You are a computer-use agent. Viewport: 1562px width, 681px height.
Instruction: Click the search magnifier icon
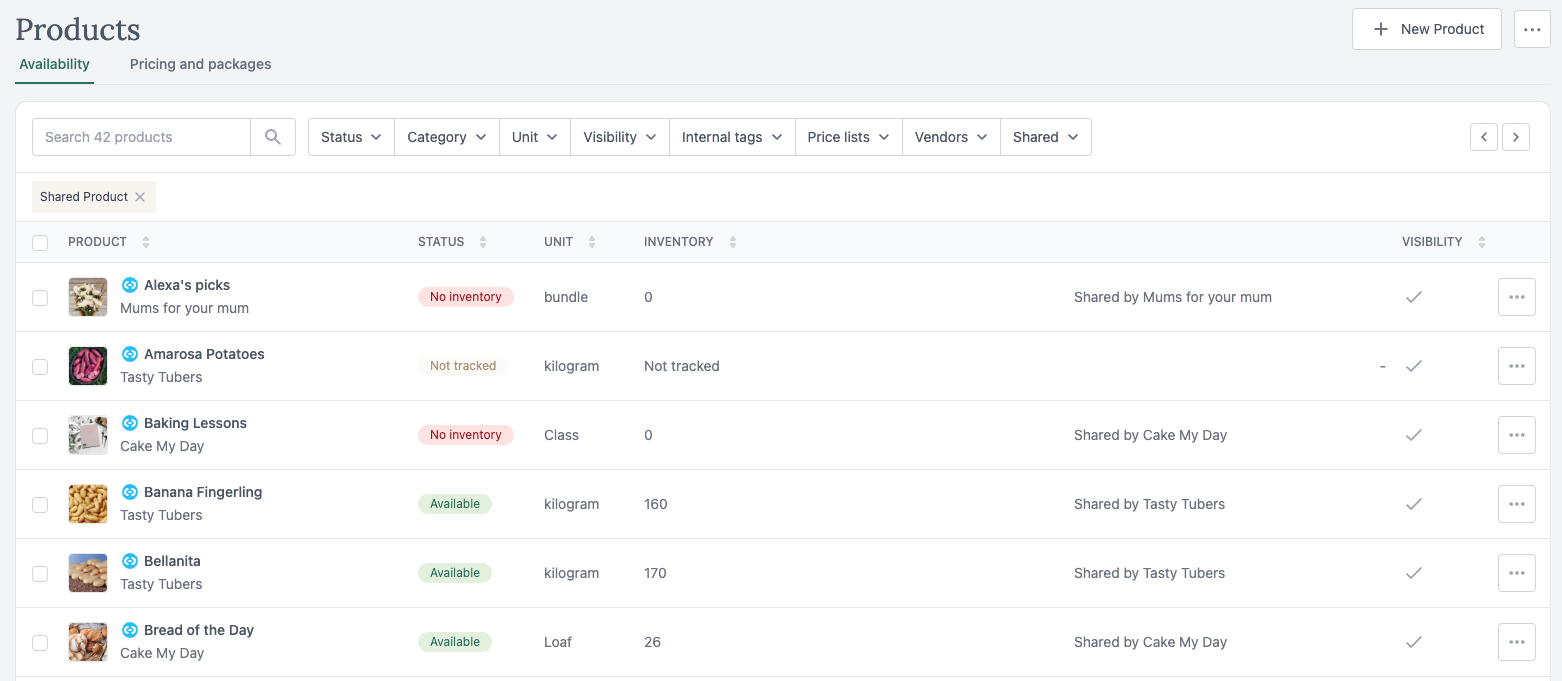click(273, 137)
